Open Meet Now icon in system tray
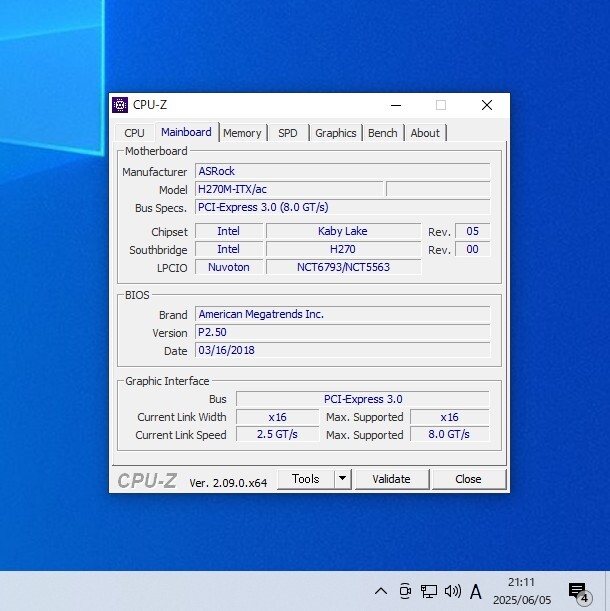The height and width of the screenshot is (611, 610). pyautogui.click(x=405, y=591)
